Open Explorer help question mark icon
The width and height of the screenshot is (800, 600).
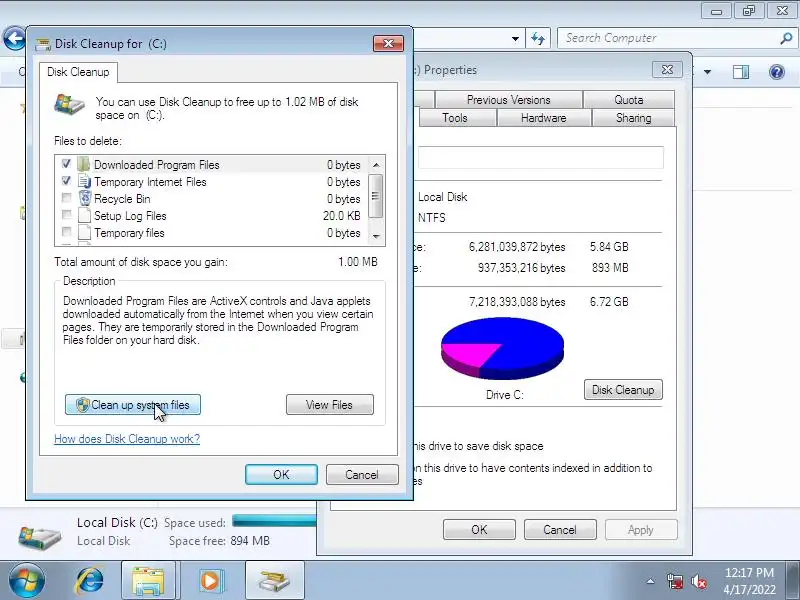(x=777, y=72)
